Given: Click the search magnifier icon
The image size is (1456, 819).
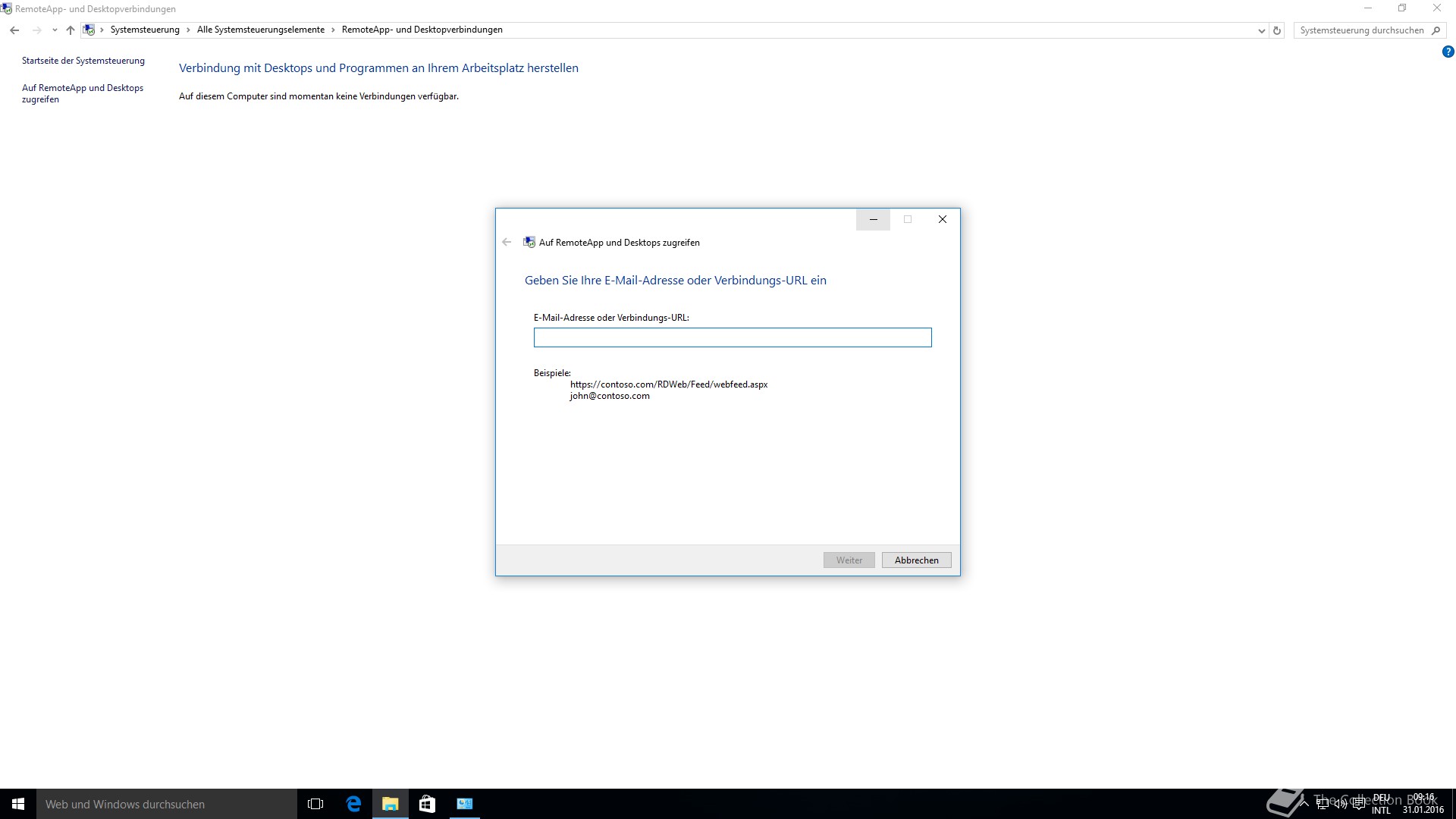Looking at the screenshot, I should pyautogui.click(x=1436, y=30).
